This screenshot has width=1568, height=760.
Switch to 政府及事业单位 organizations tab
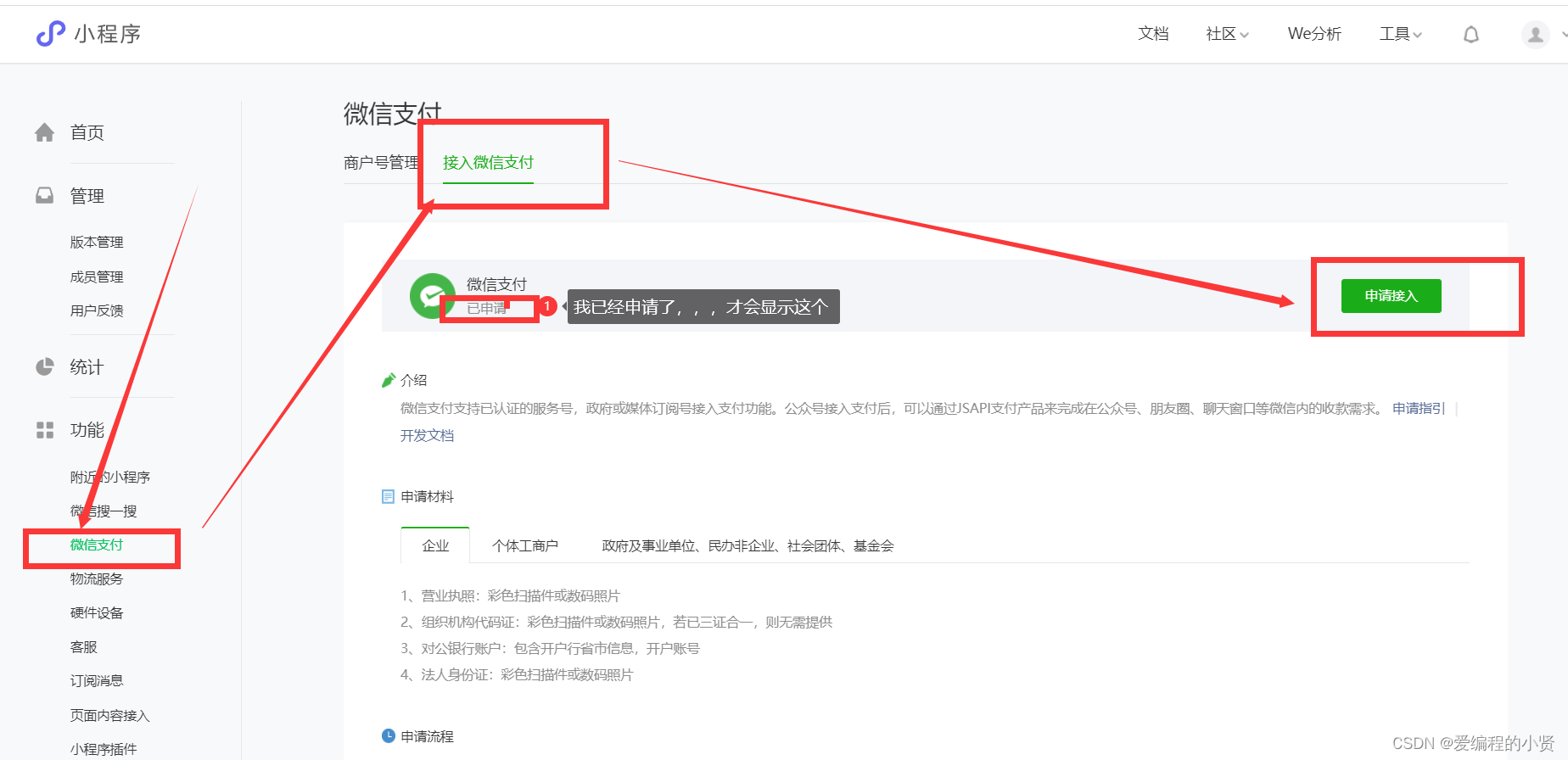pyautogui.click(x=748, y=545)
